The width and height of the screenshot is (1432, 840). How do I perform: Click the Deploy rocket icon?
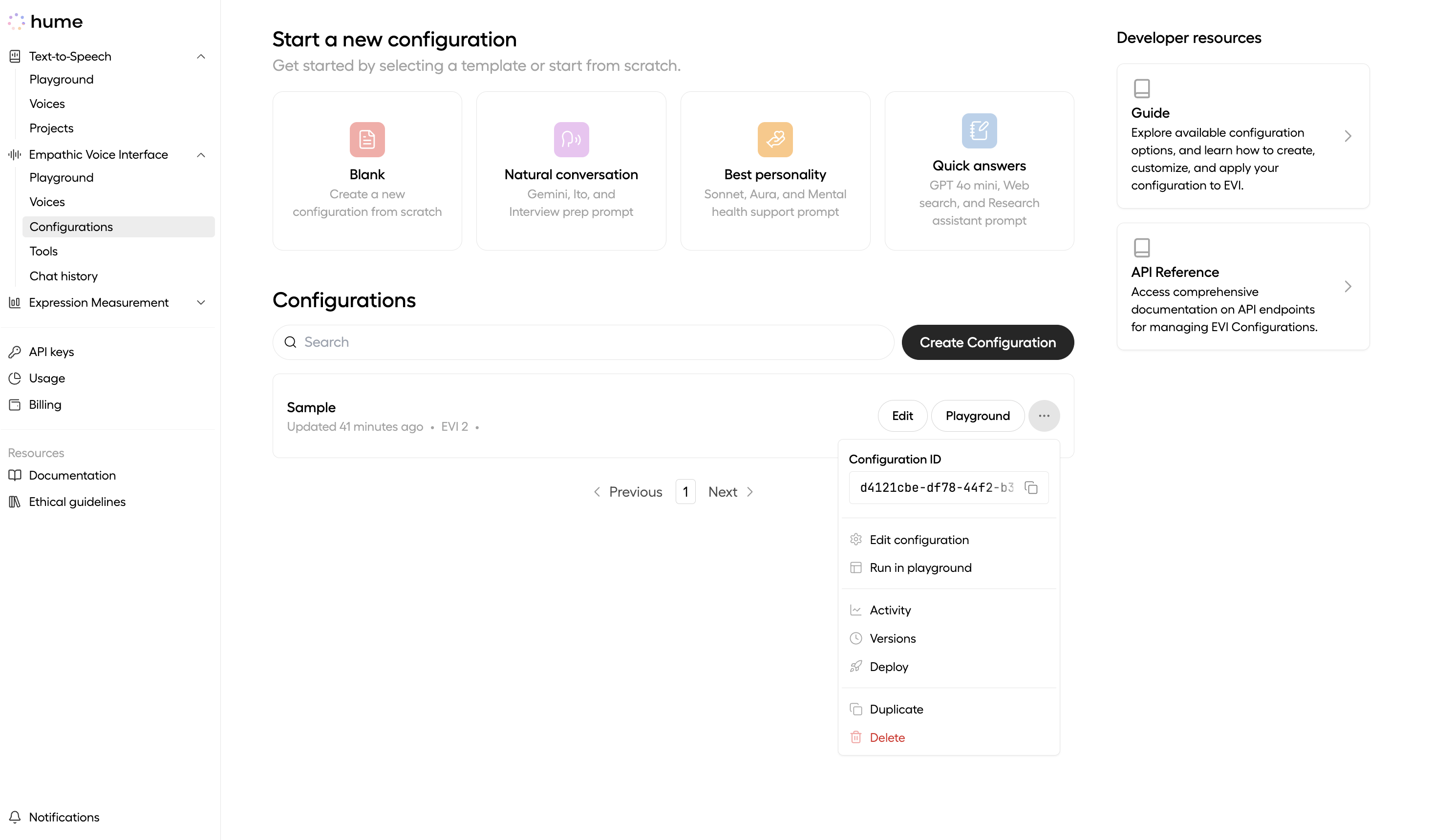(x=856, y=667)
